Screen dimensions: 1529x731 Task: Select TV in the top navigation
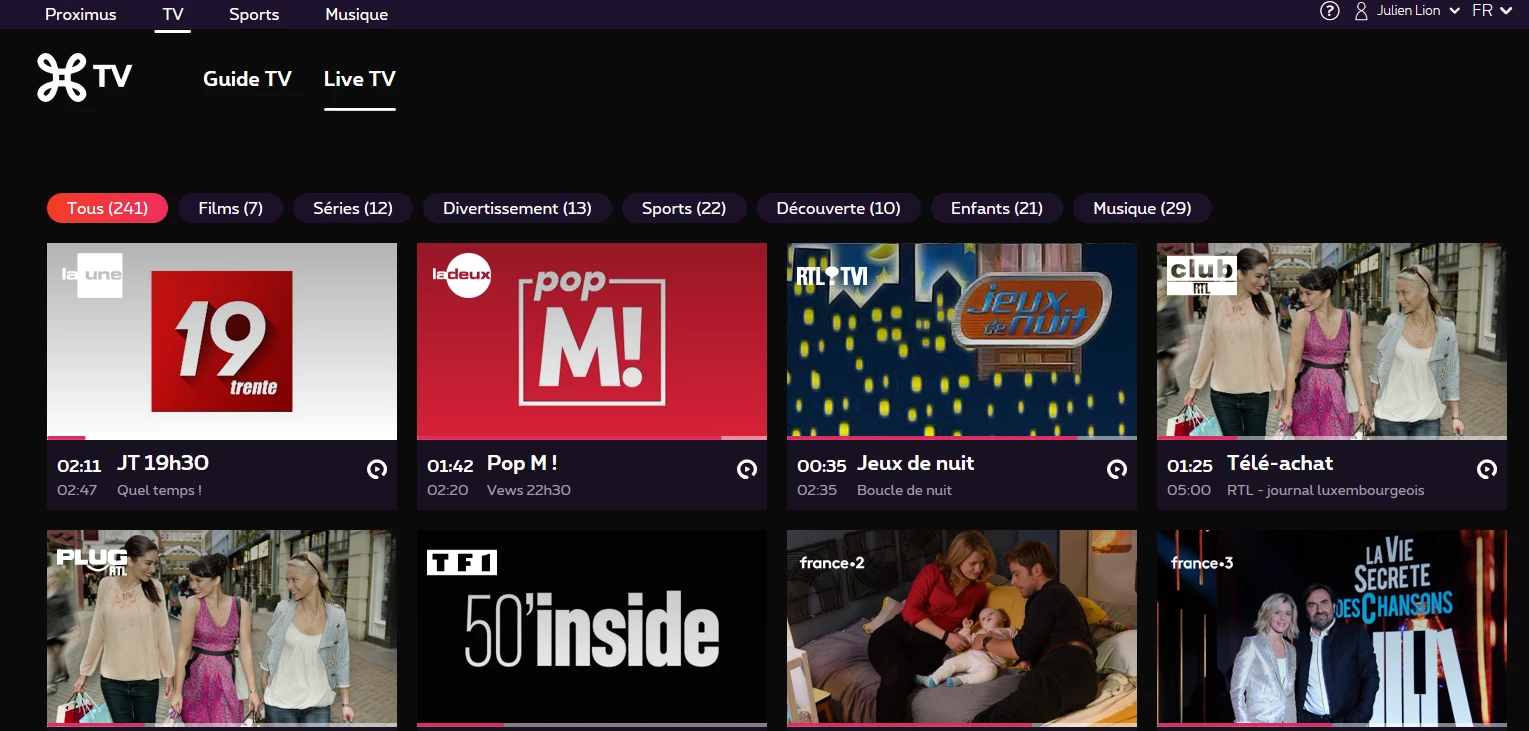click(173, 14)
